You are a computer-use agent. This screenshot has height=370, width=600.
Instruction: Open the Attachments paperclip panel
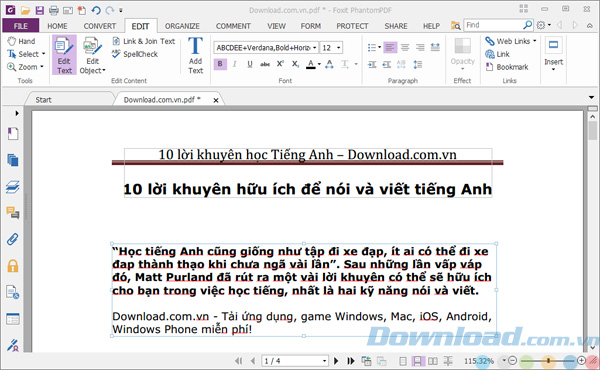point(13,240)
